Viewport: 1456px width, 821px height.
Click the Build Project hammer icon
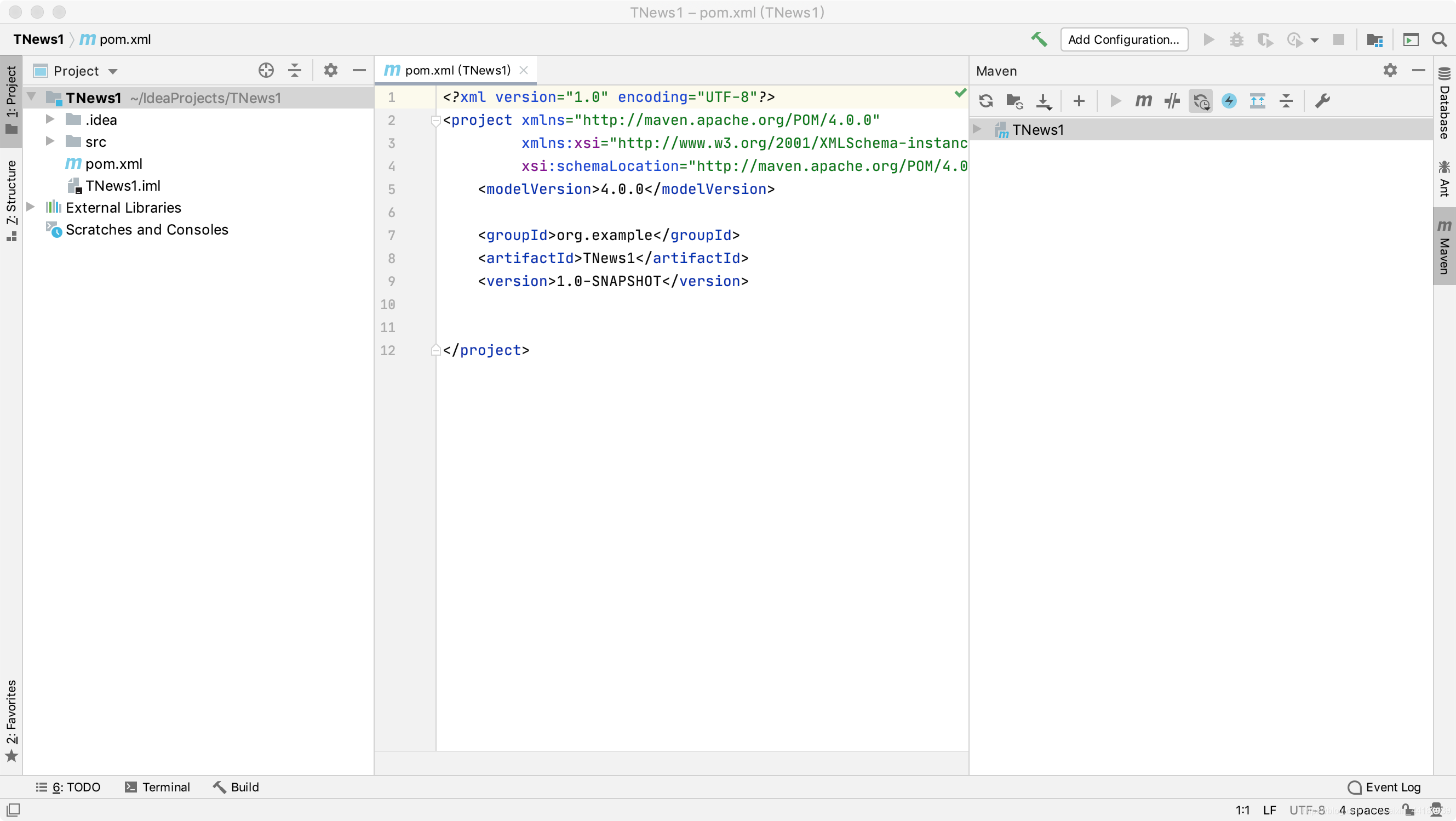(1039, 39)
